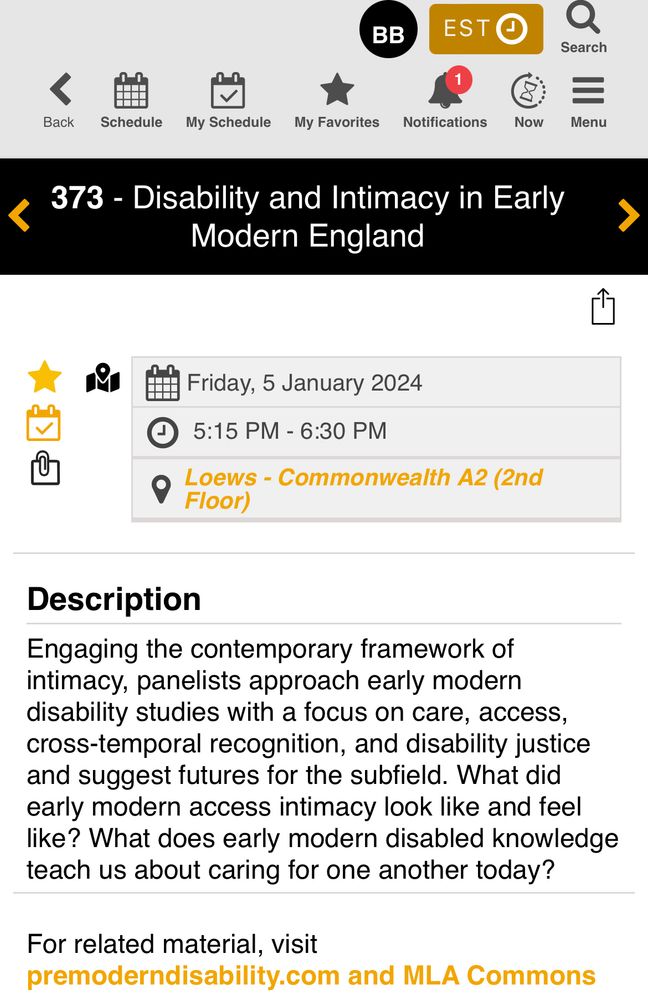Open your BB profile avatar
This screenshot has height=1000, width=648.
coord(388,29)
